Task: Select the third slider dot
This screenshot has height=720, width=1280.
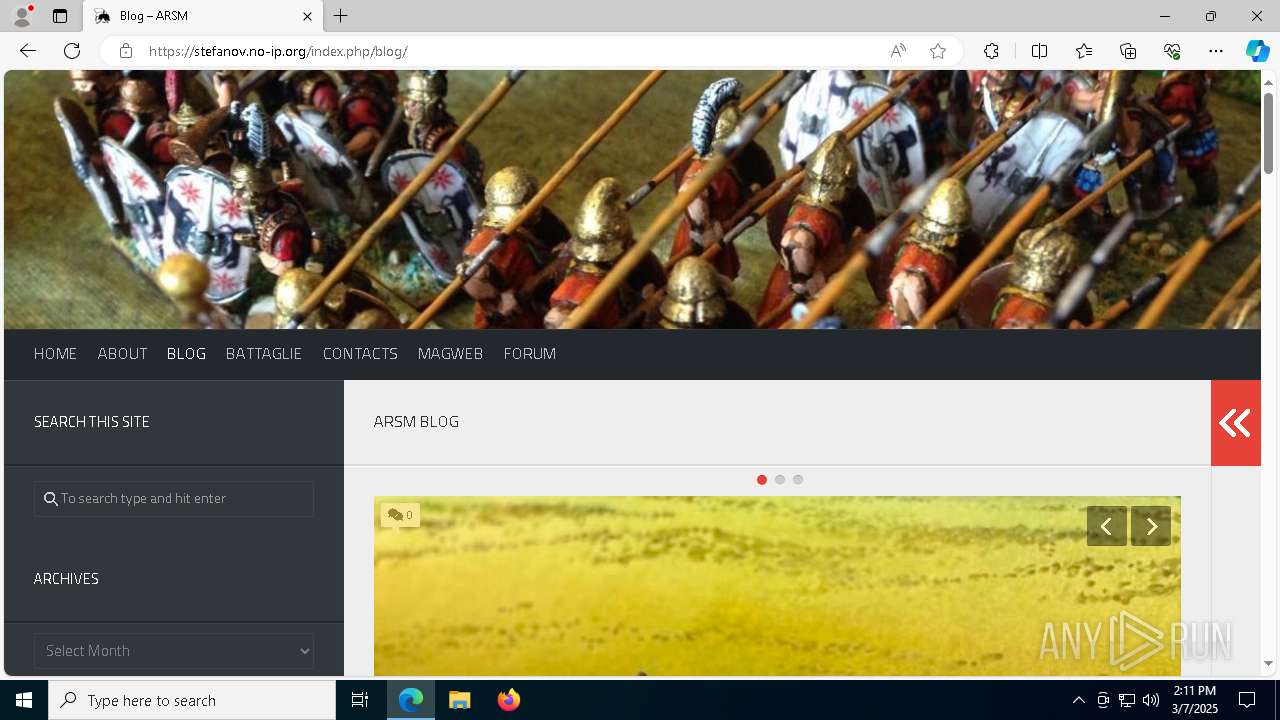Action: point(798,480)
